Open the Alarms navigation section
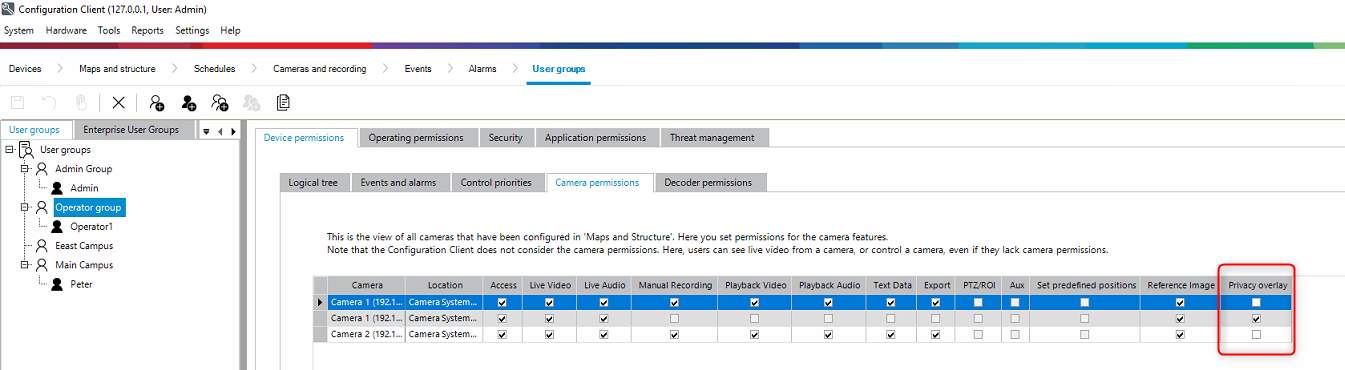Viewport: 1345px width, 370px height. coord(482,69)
